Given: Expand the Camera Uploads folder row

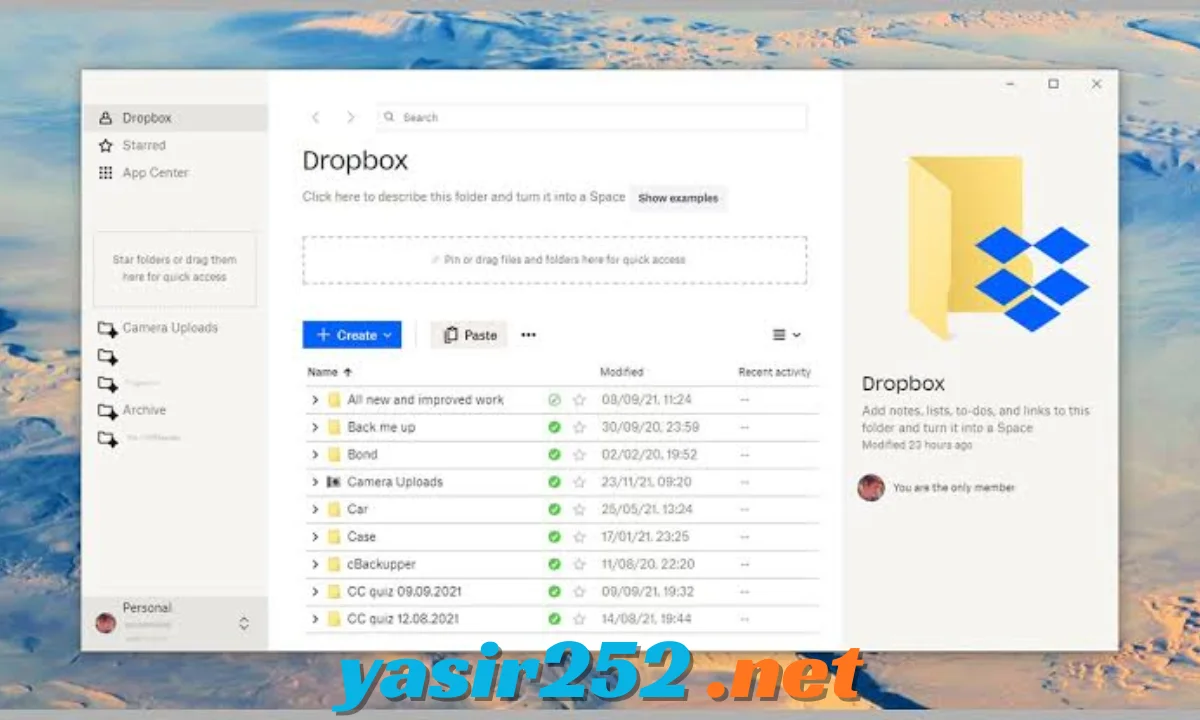Looking at the screenshot, I should [x=315, y=482].
